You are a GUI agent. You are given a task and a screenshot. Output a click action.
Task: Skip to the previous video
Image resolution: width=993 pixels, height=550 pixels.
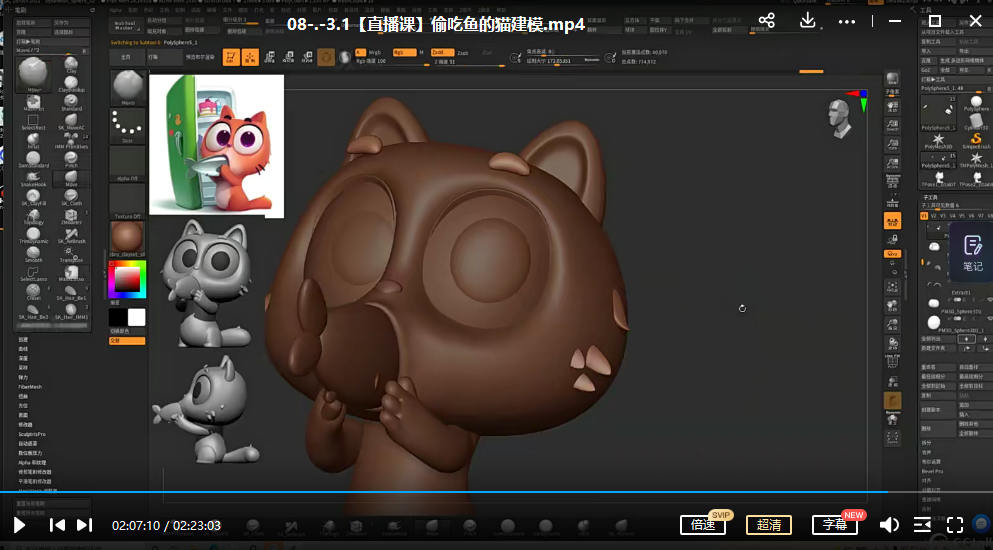tap(57, 525)
